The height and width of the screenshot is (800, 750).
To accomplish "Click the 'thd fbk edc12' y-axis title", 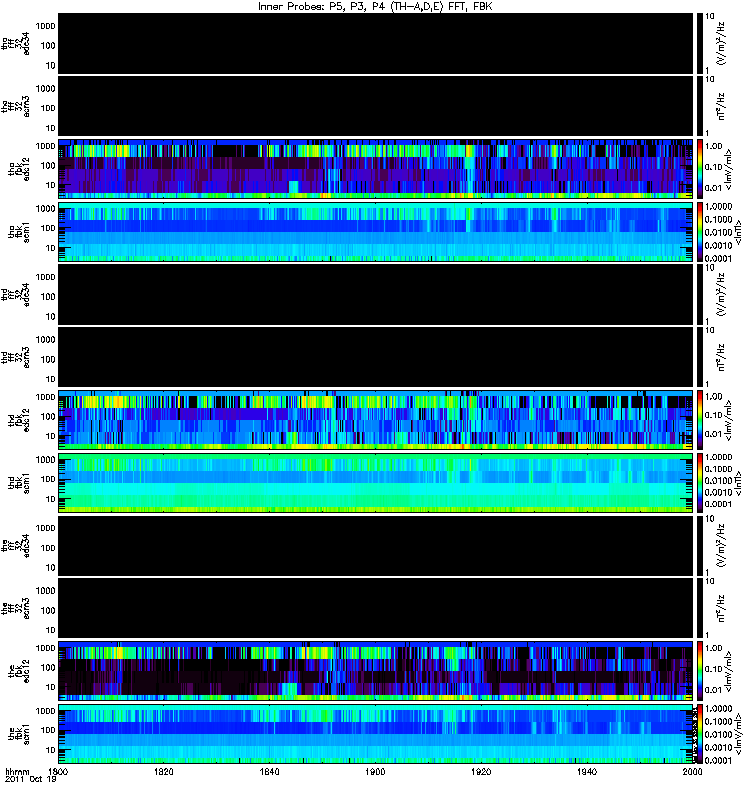I will 19,419.
